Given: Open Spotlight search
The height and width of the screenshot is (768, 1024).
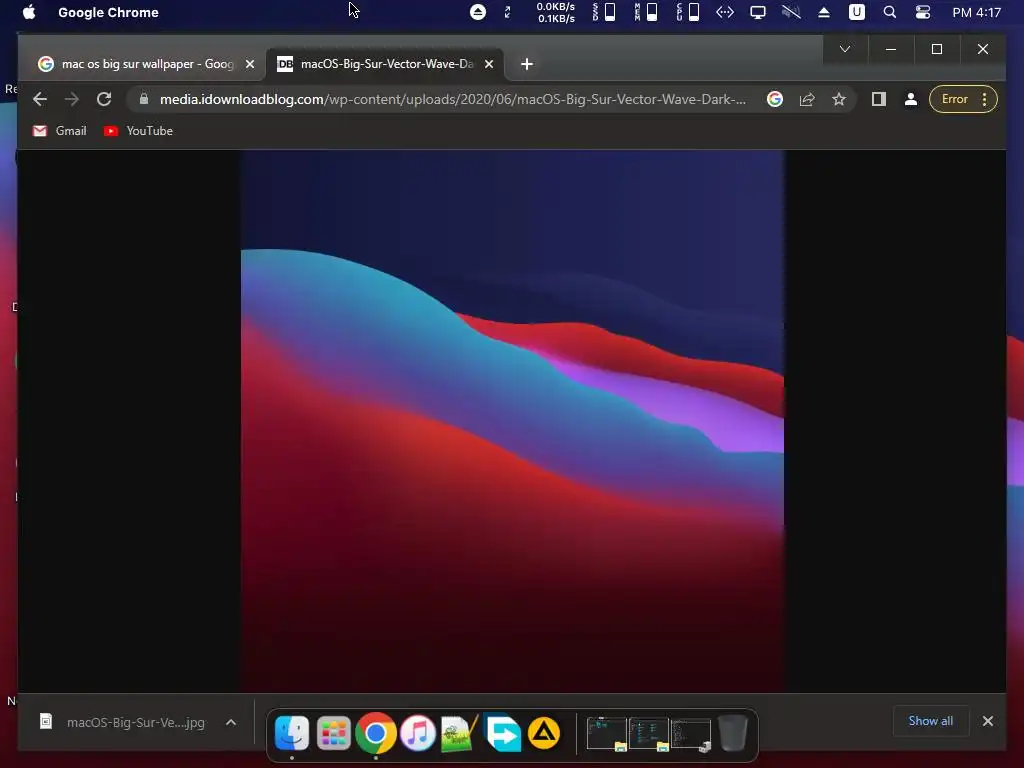Looking at the screenshot, I should 889,12.
